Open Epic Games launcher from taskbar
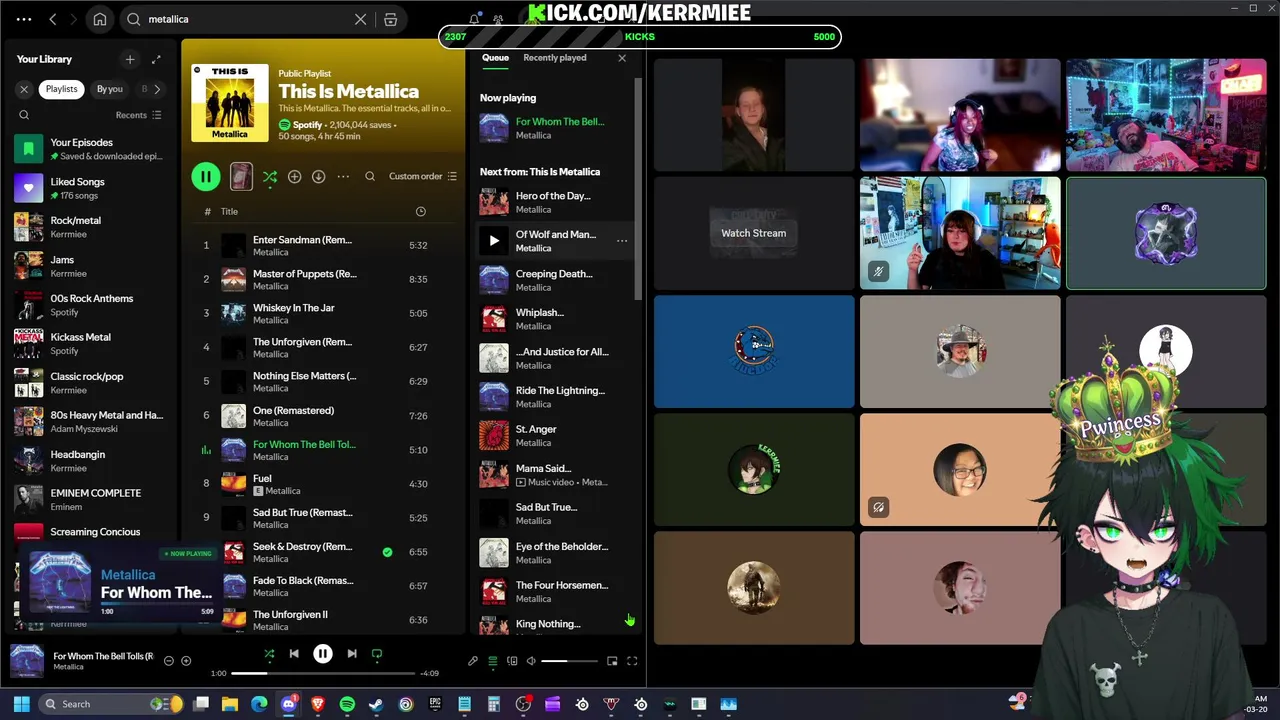Viewport: 1280px width, 720px height. [435, 704]
